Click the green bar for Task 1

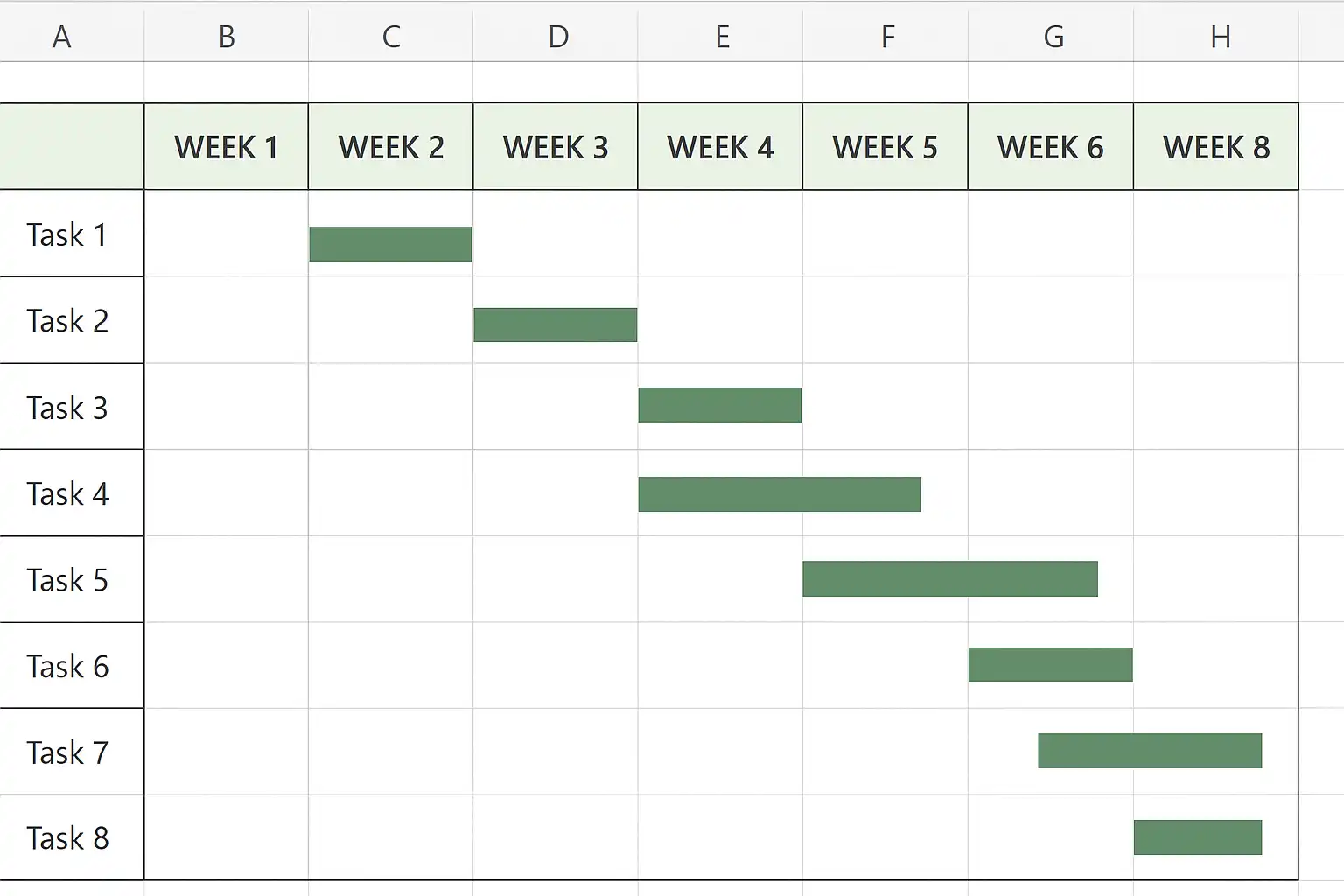(x=390, y=244)
